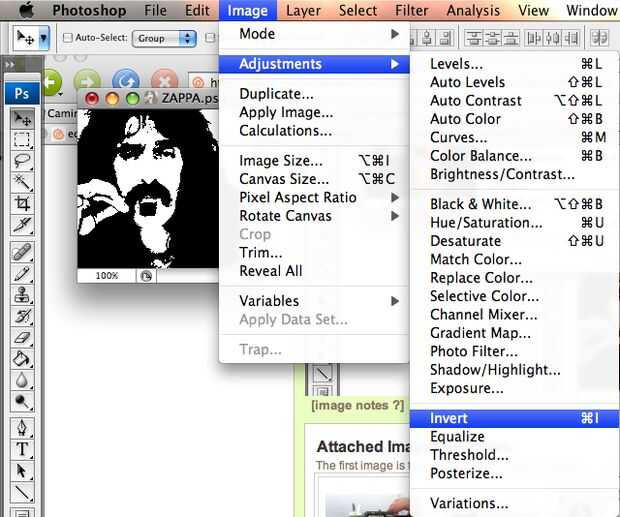The height and width of the screenshot is (517, 620).
Task: Choose Reveal All menu item
Action: [x=314, y=271]
